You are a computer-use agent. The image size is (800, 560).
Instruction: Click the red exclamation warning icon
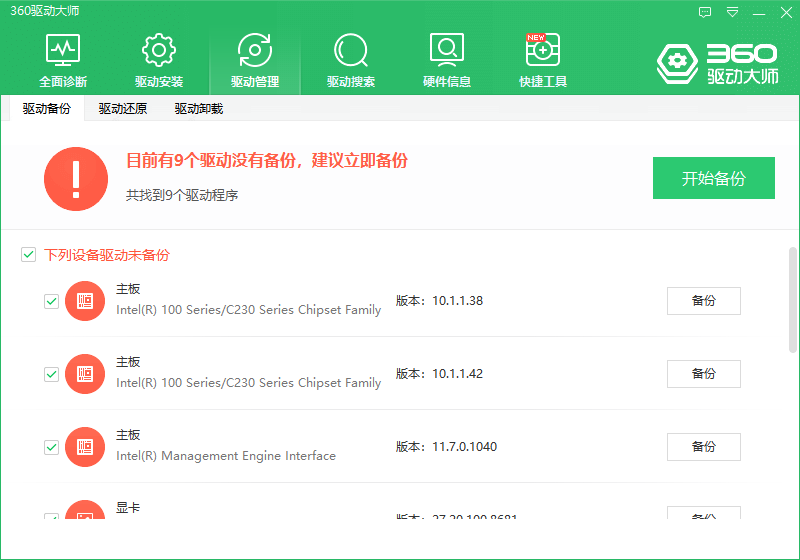(x=76, y=179)
